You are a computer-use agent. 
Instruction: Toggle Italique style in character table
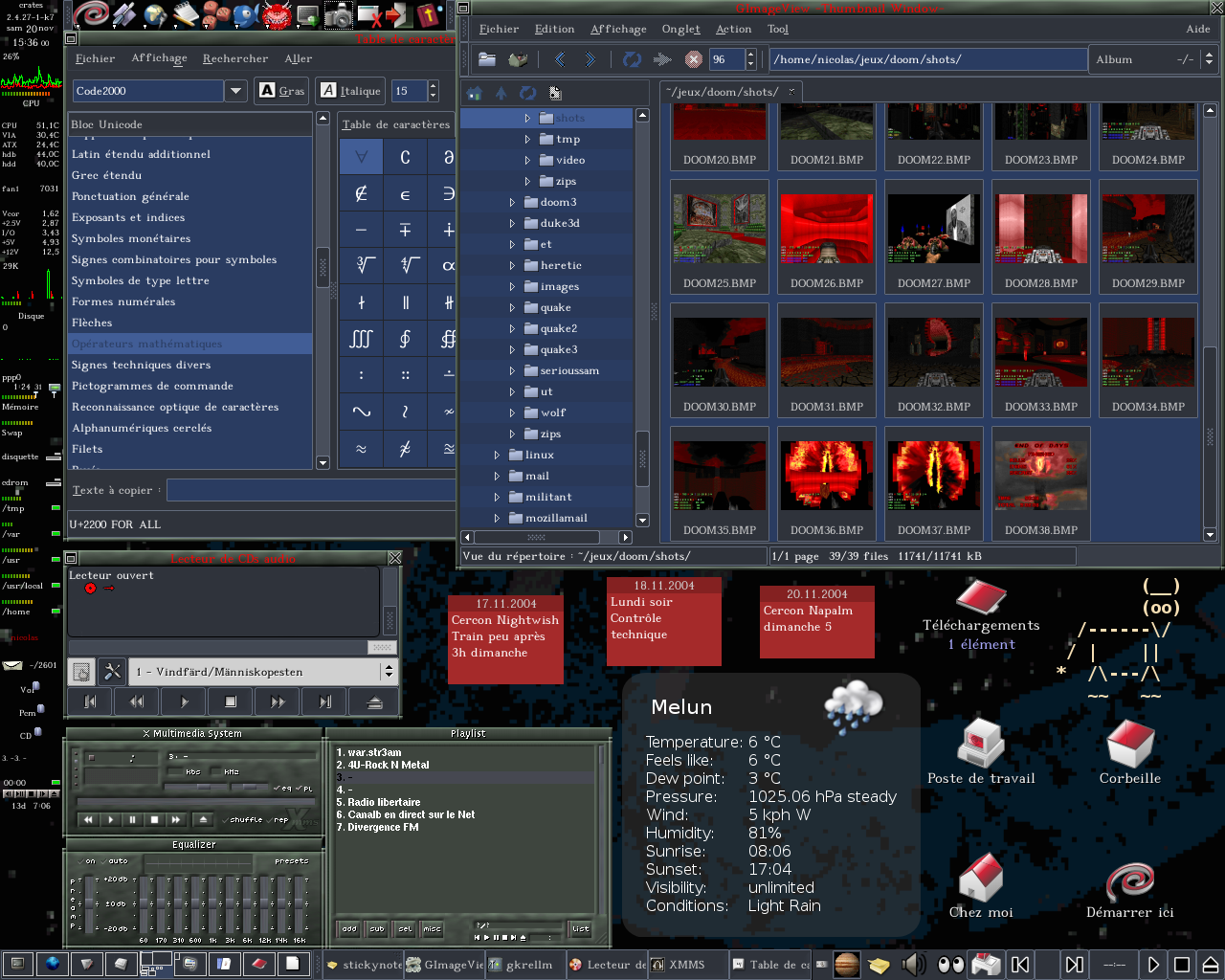tap(350, 91)
